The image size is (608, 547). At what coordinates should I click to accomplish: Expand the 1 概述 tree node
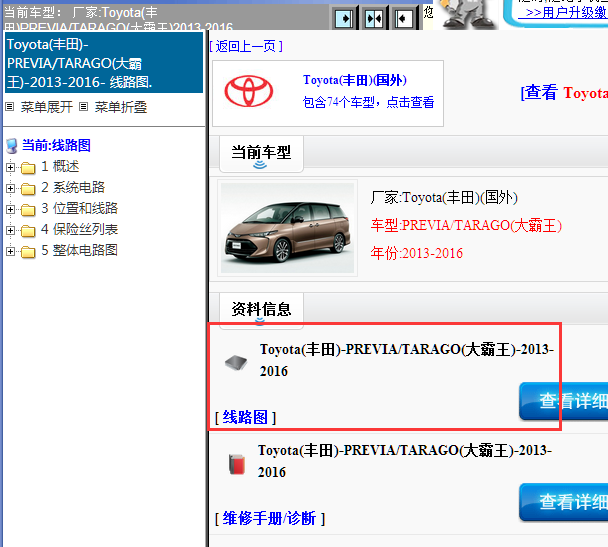pyautogui.click(x=10, y=167)
